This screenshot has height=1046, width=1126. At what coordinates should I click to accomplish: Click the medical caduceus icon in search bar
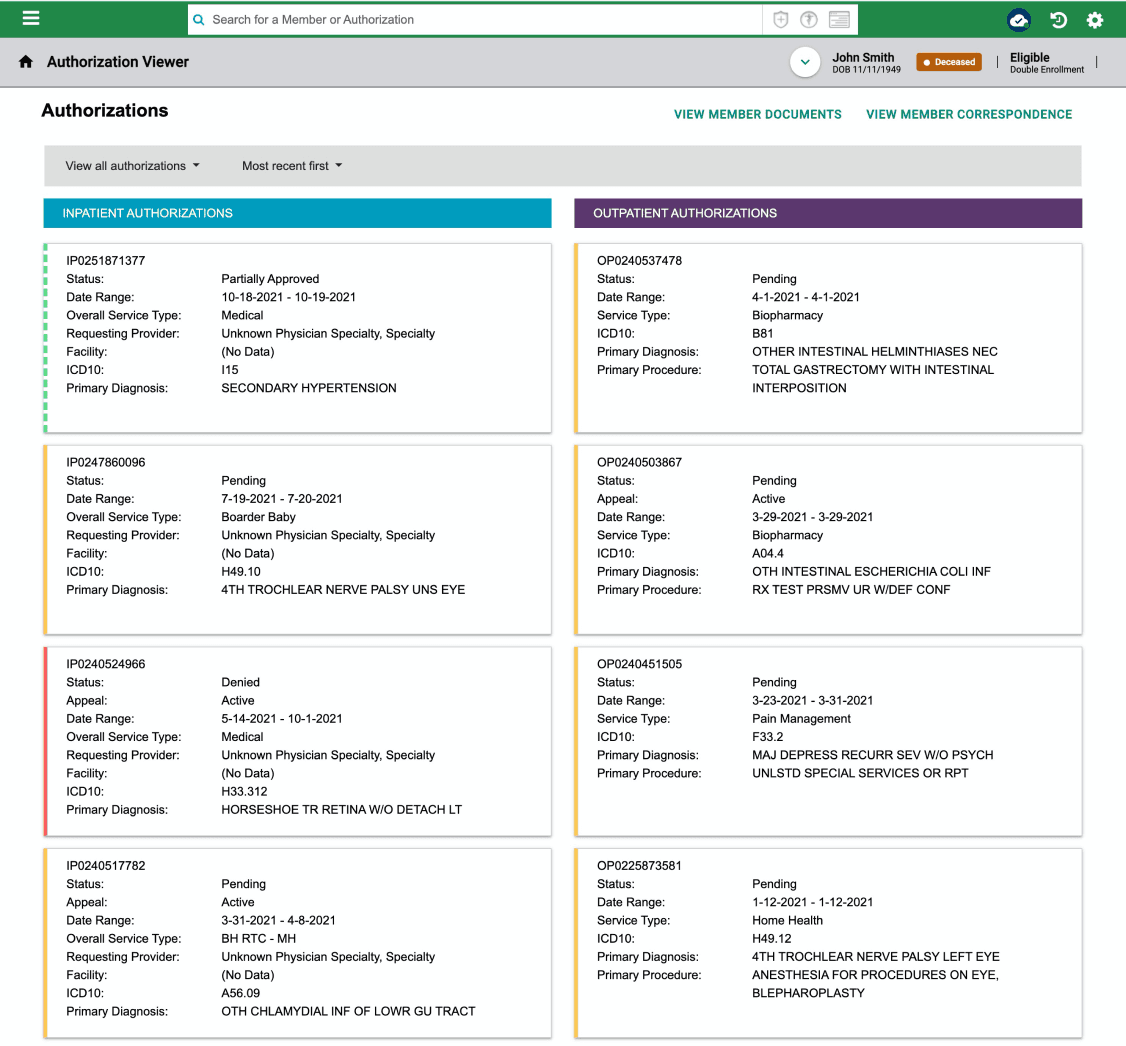coord(809,20)
